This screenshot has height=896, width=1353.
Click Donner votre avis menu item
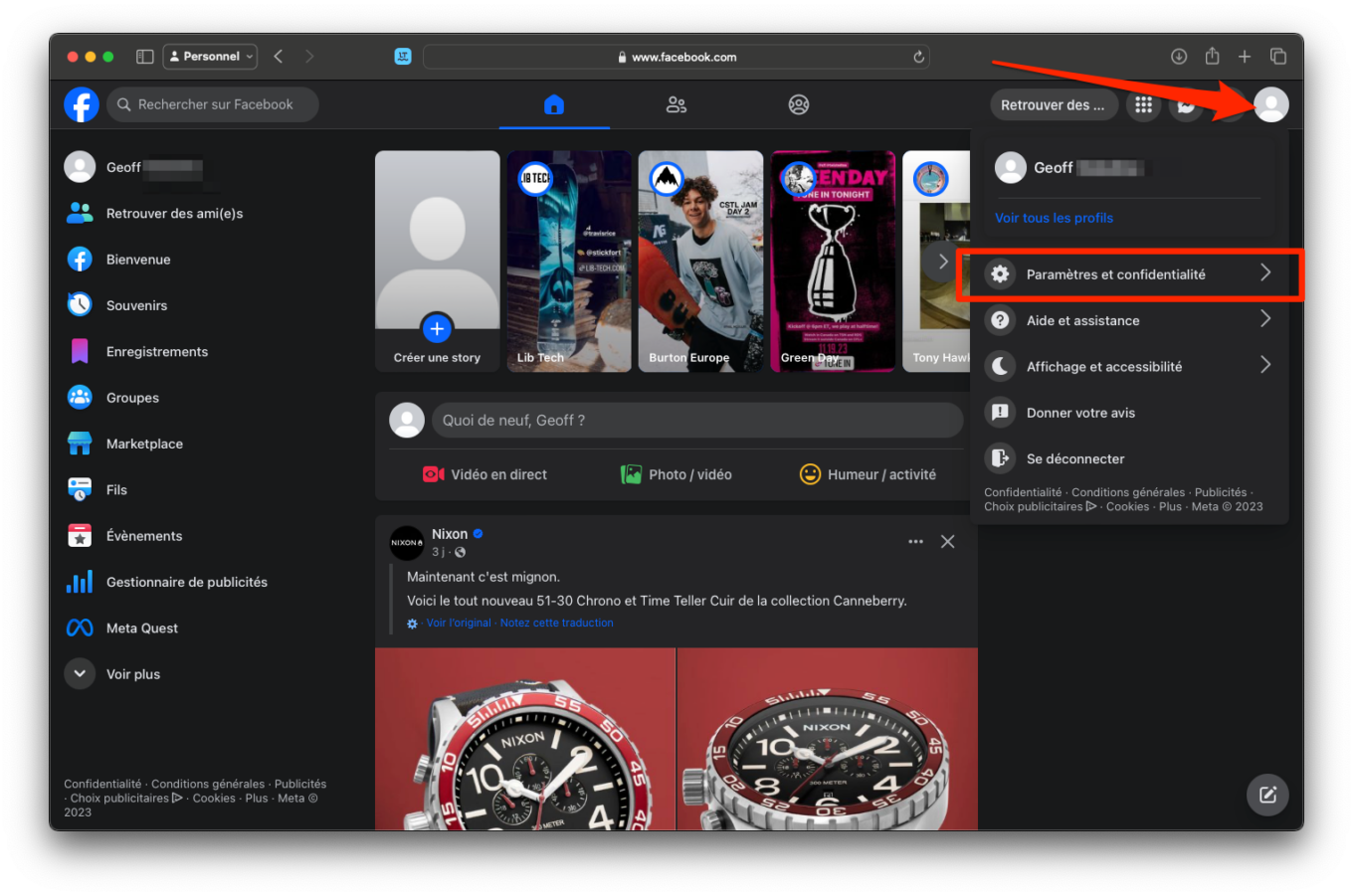pyautogui.click(x=1129, y=413)
